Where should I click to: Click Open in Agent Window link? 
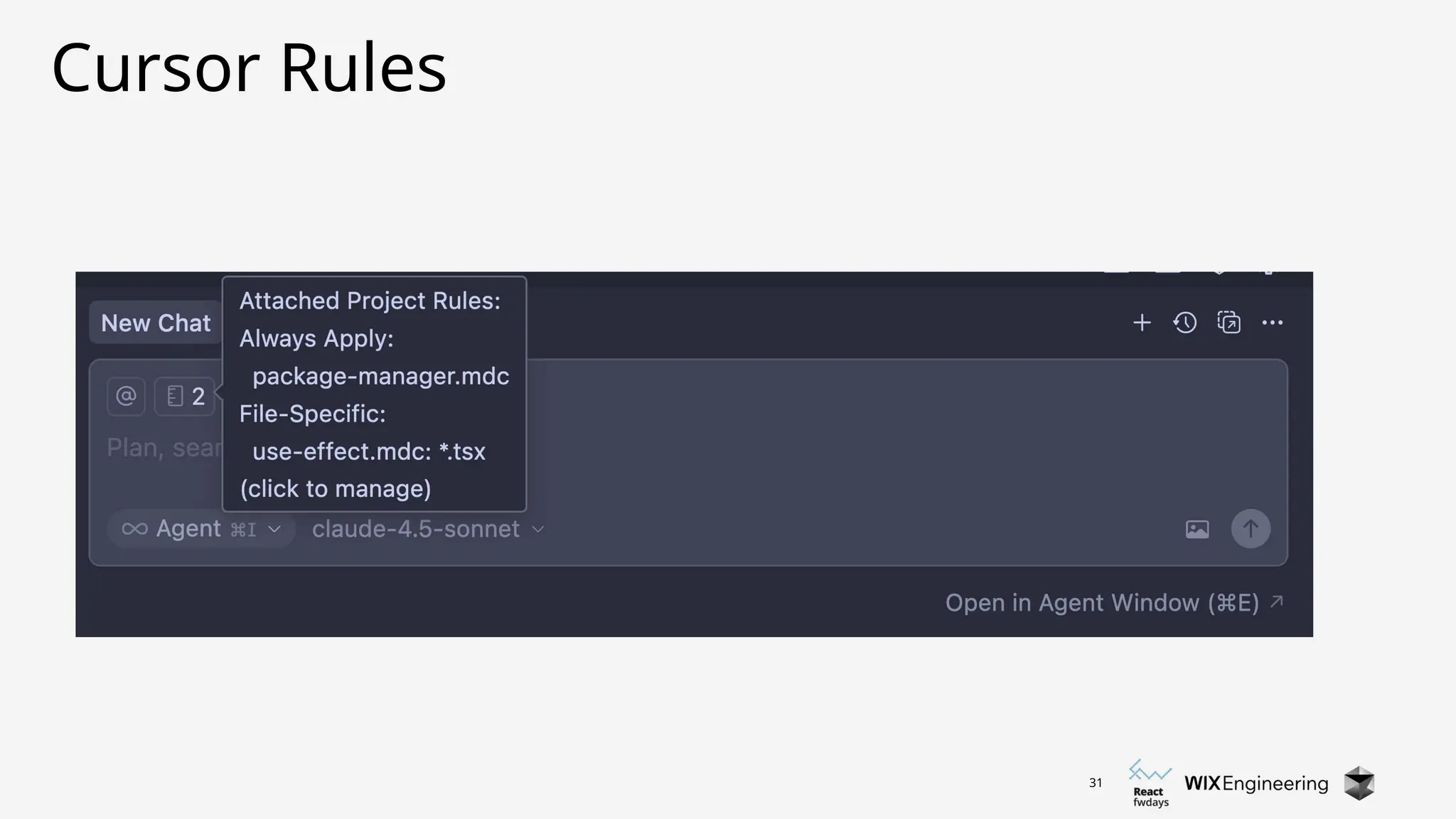tap(1102, 603)
